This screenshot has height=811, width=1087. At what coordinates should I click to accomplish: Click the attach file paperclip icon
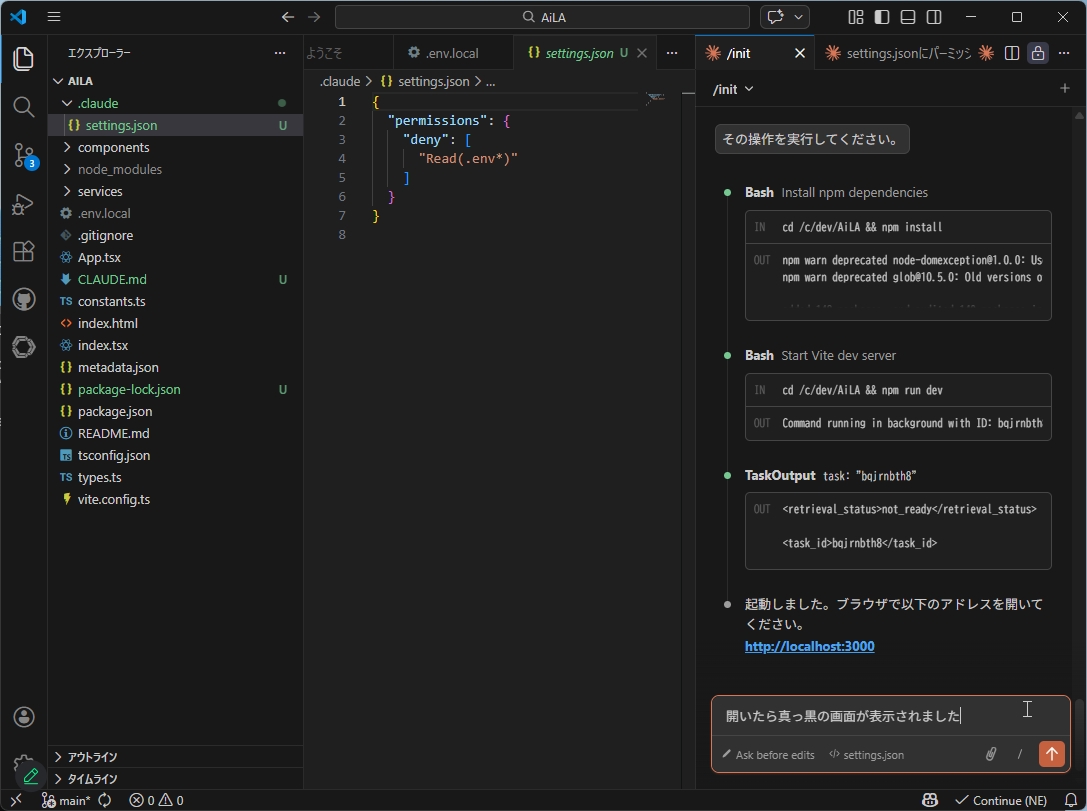(x=991, y=754)
